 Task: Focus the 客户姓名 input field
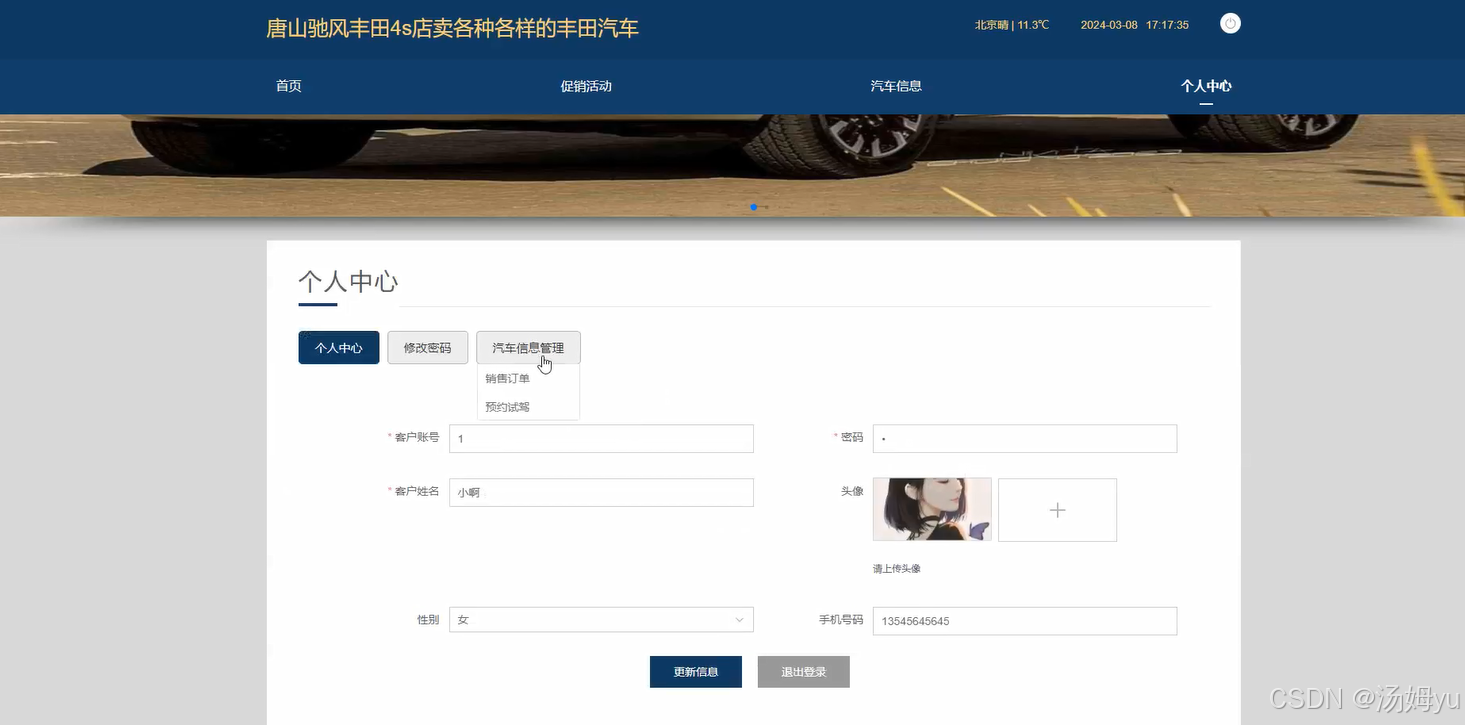(601, 492)
